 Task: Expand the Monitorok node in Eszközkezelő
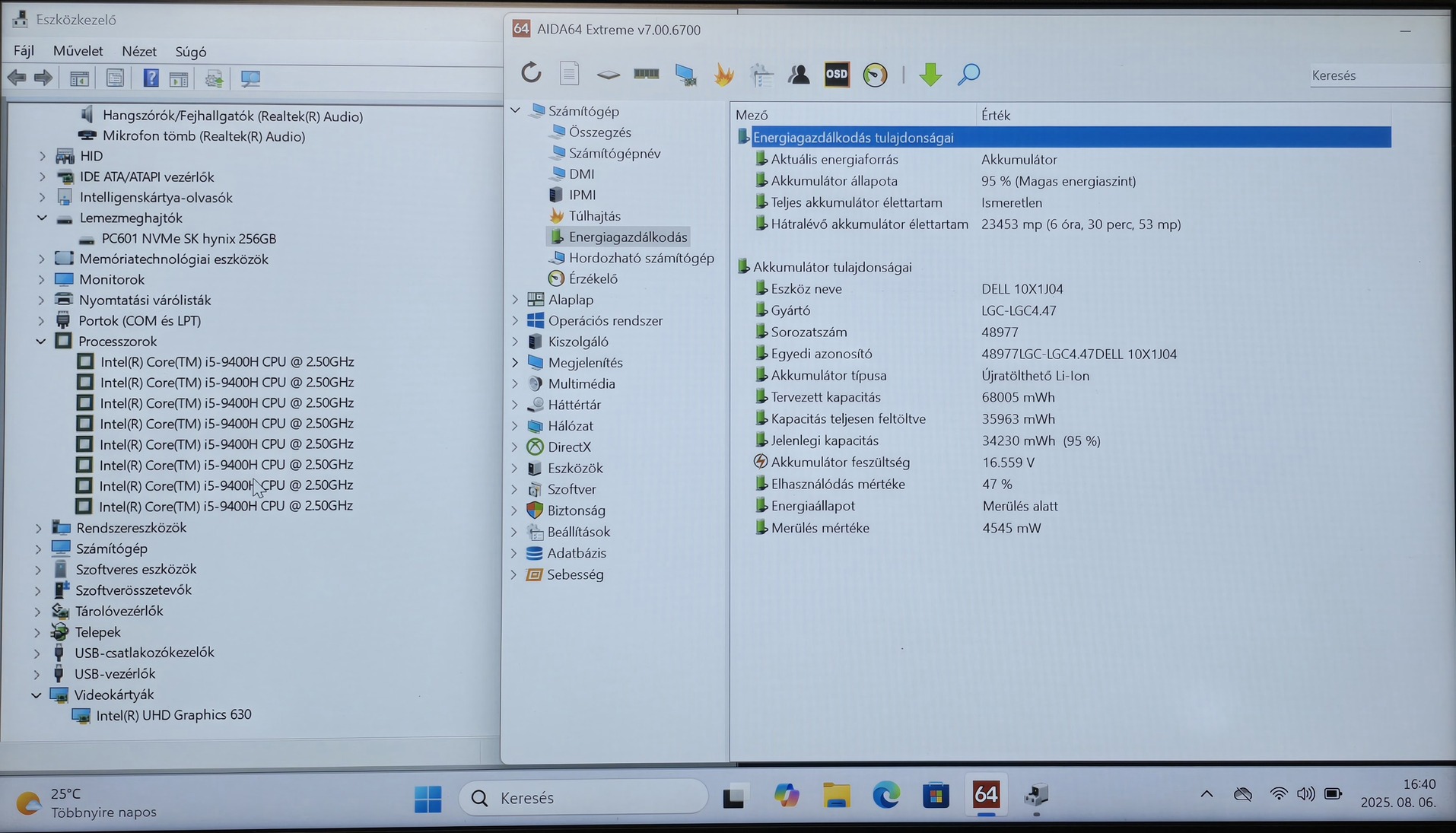[x=42, y=279]
